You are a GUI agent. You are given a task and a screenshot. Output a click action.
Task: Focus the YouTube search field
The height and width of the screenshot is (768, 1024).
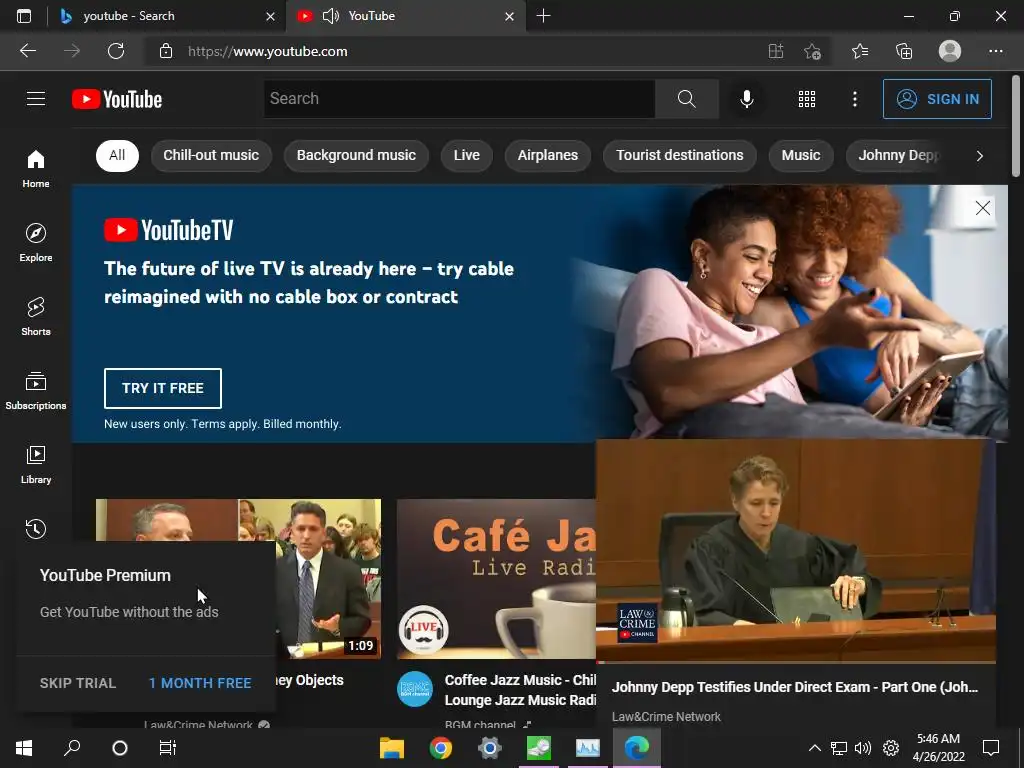pos(460,99)
